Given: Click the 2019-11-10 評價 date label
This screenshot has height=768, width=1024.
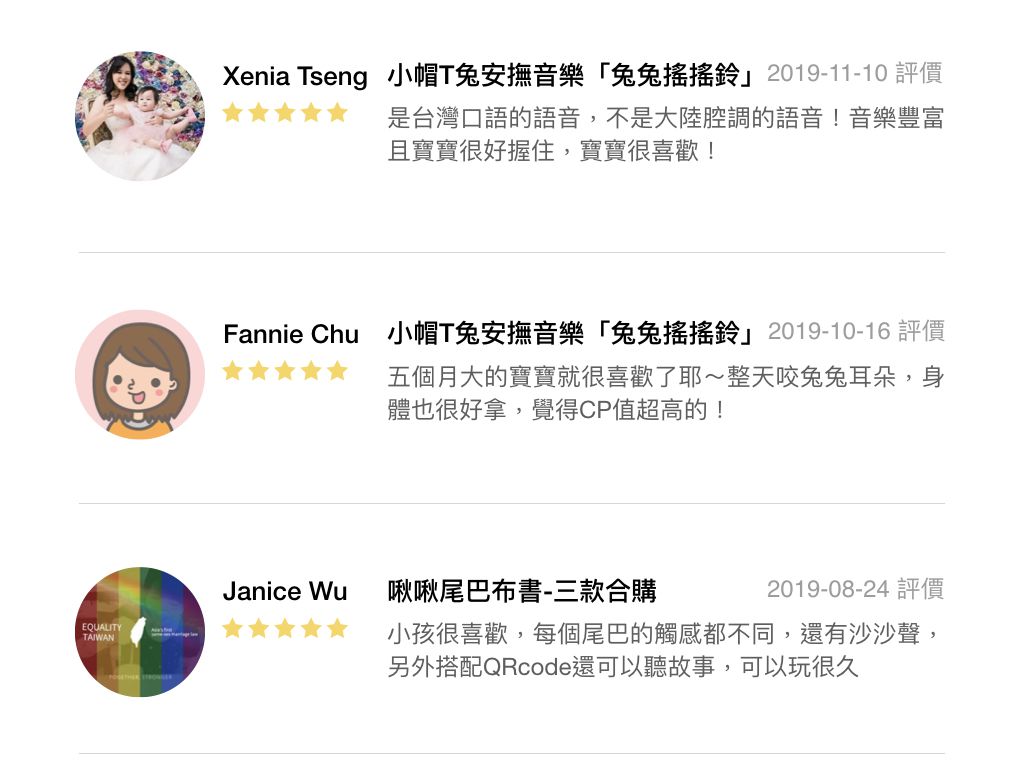Looking at the screenshot, I should tap(855, 73).
